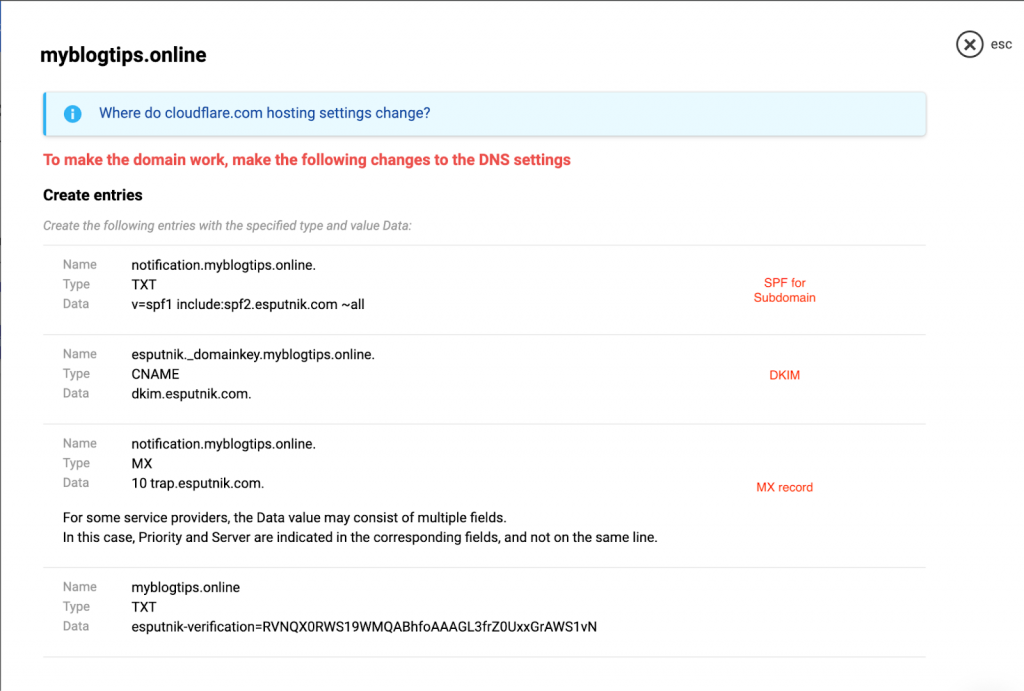
Task: Select the dkim.esputnik.com. data value
Action: pos(191,394)
